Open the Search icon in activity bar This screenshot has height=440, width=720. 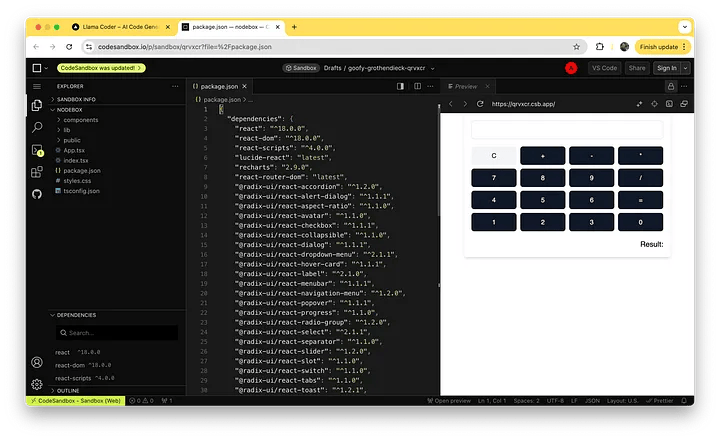click(x=37, y=127)
